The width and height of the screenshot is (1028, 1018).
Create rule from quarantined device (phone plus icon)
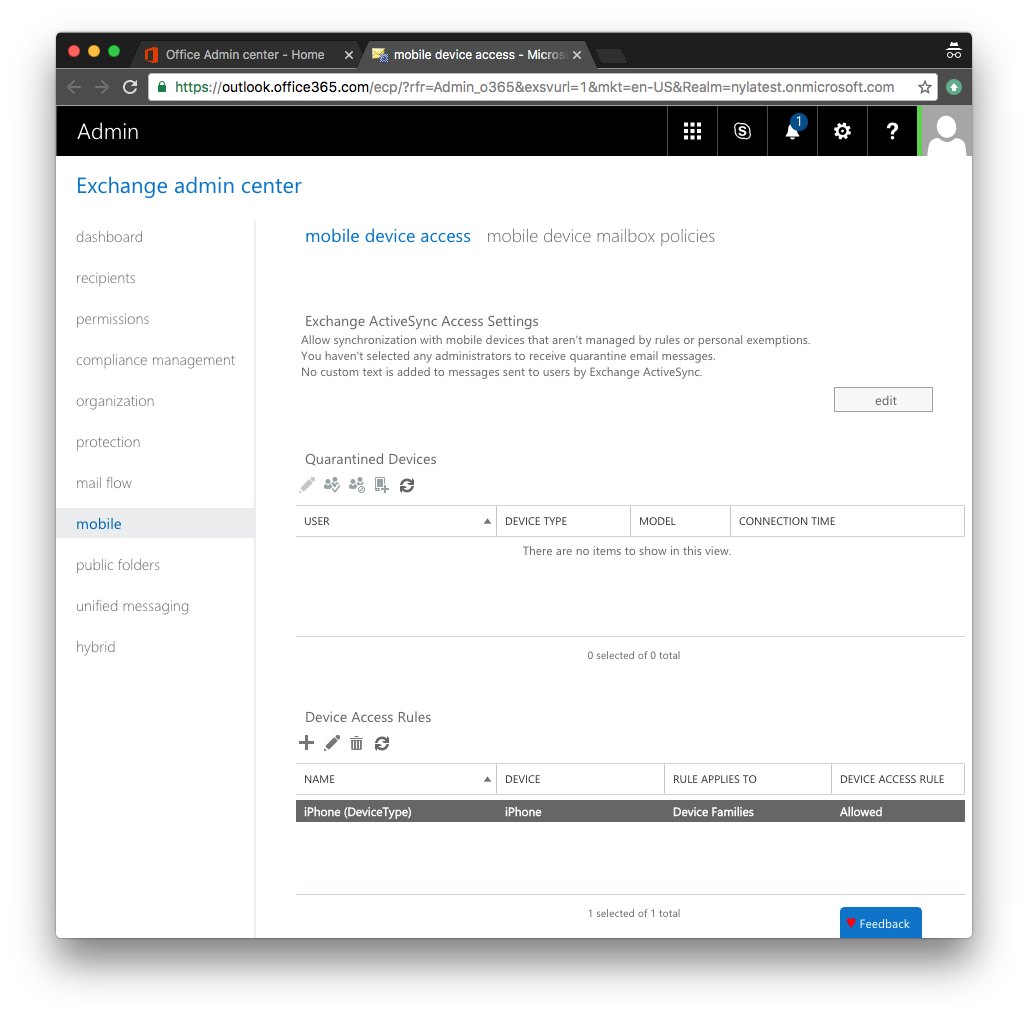click(381, 485)
